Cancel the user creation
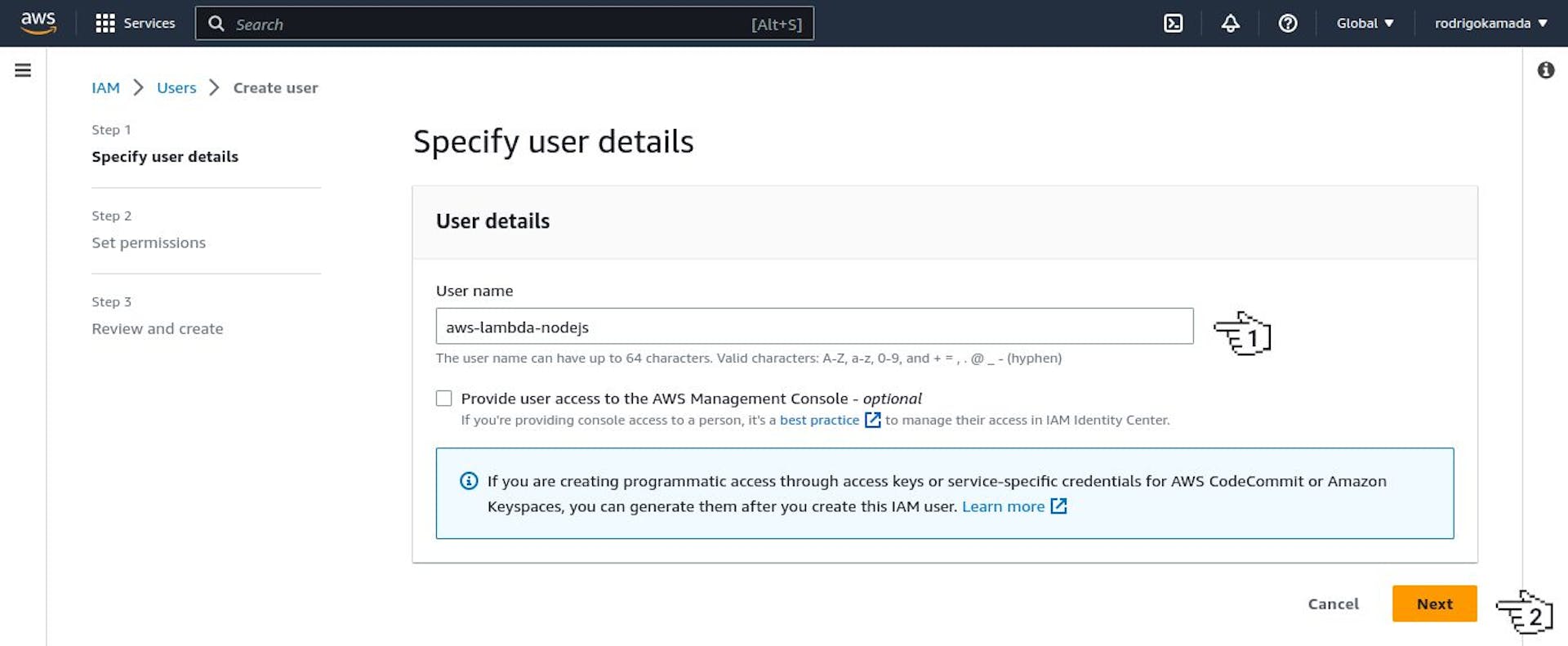Viewport: 1568px width, 646px height. click(x=1333, y=604)
